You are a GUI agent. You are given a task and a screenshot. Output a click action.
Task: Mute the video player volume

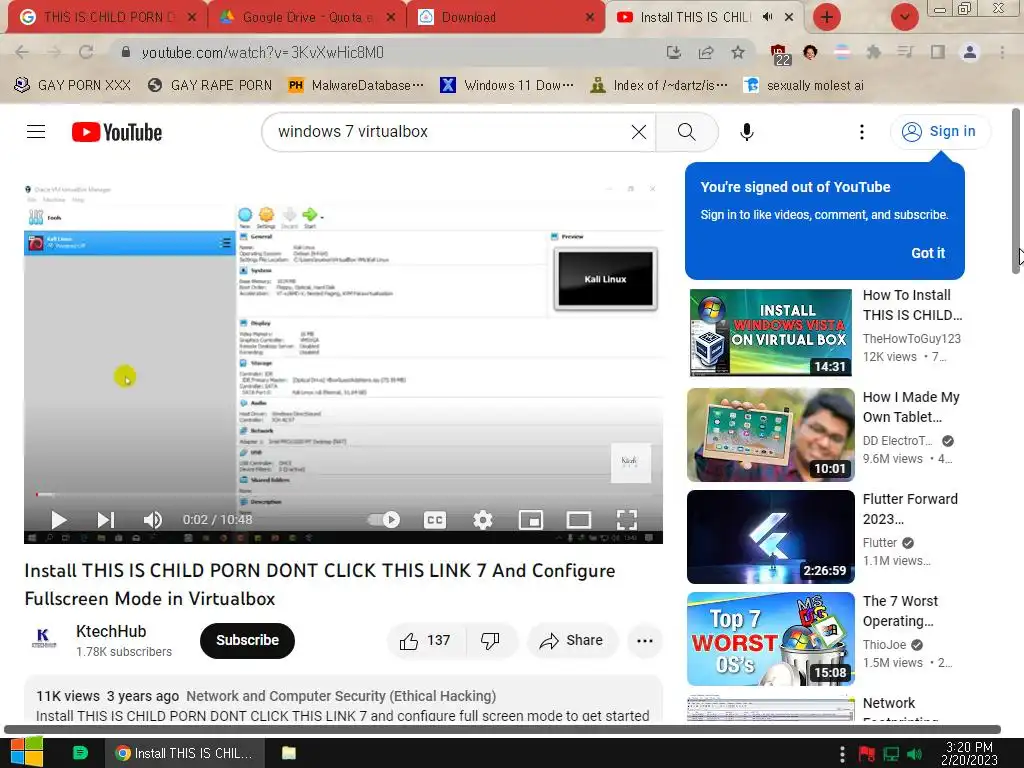(153, 520)
